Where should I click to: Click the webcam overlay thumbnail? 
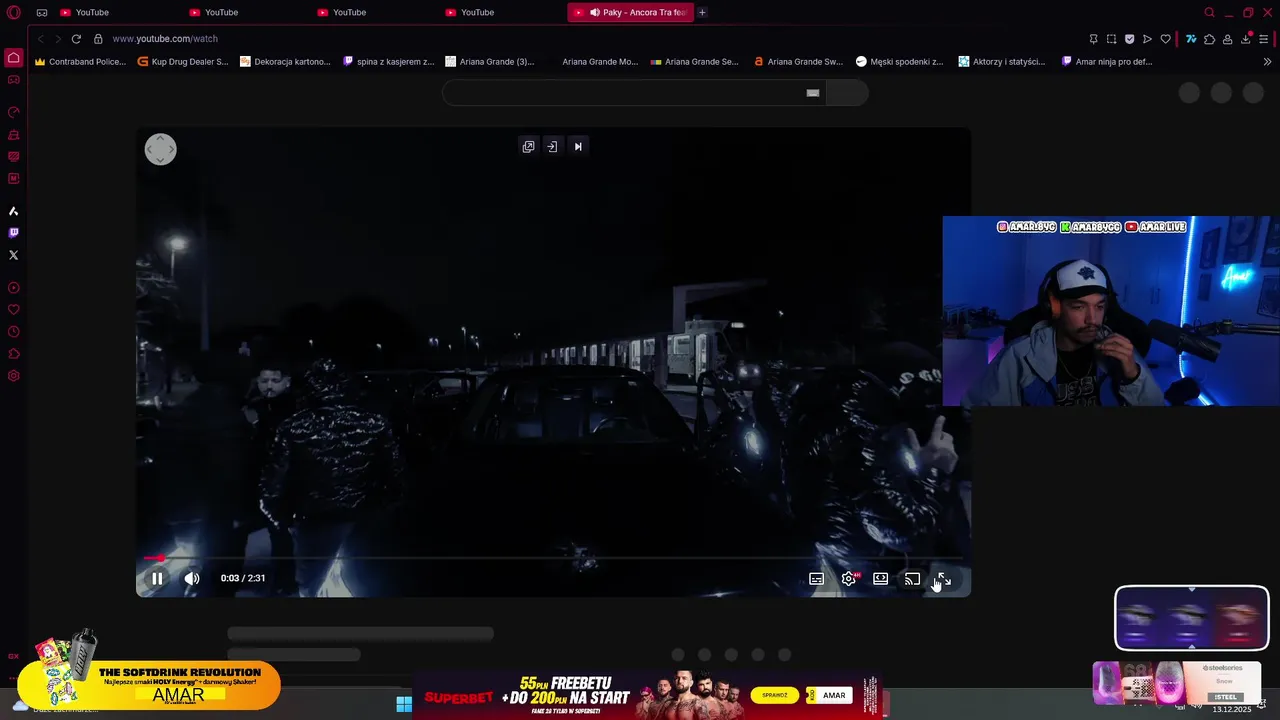[1111, 311]
